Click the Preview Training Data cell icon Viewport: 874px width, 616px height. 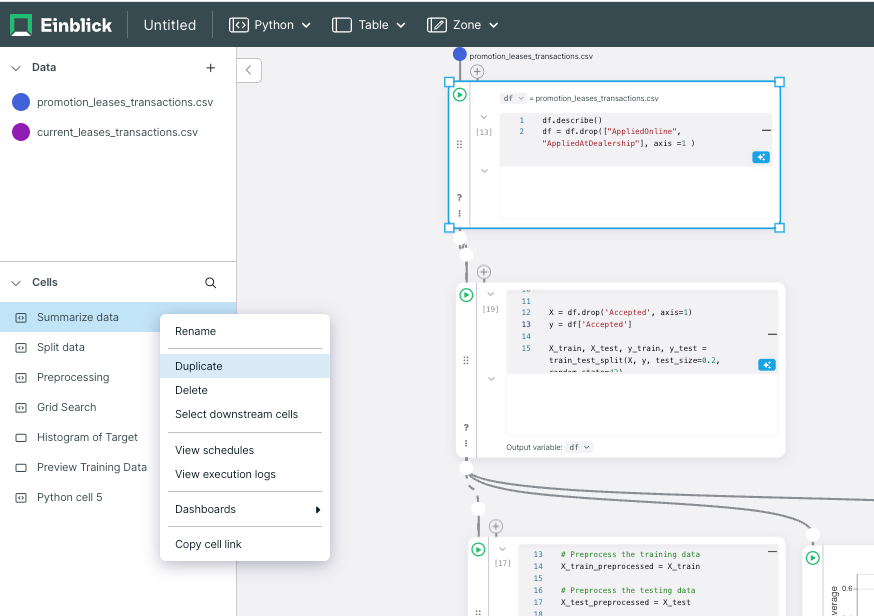pos(21,468)
